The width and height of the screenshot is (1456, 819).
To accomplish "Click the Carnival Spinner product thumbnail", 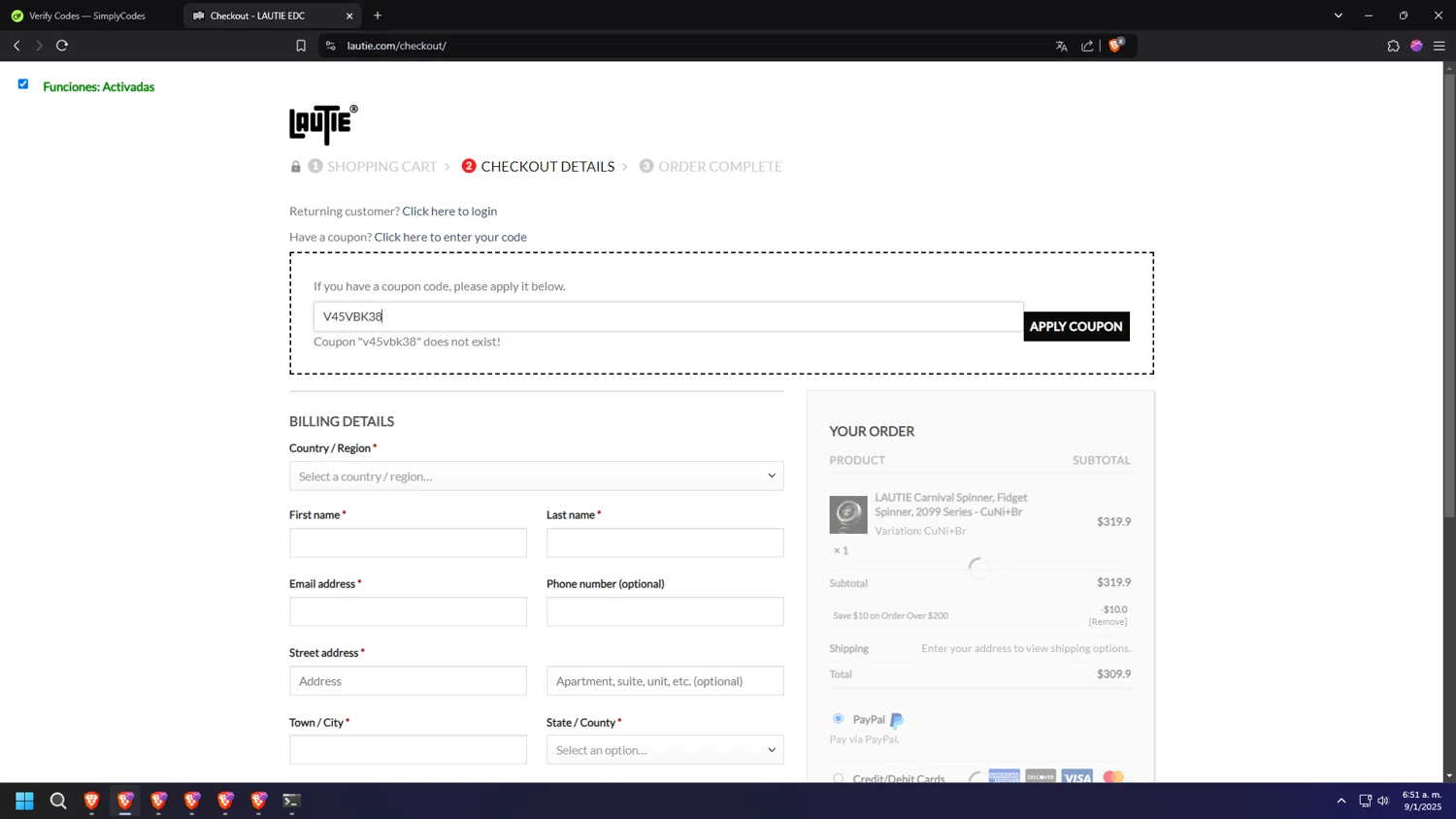I will pyautogui.click(x=848, y=514).
